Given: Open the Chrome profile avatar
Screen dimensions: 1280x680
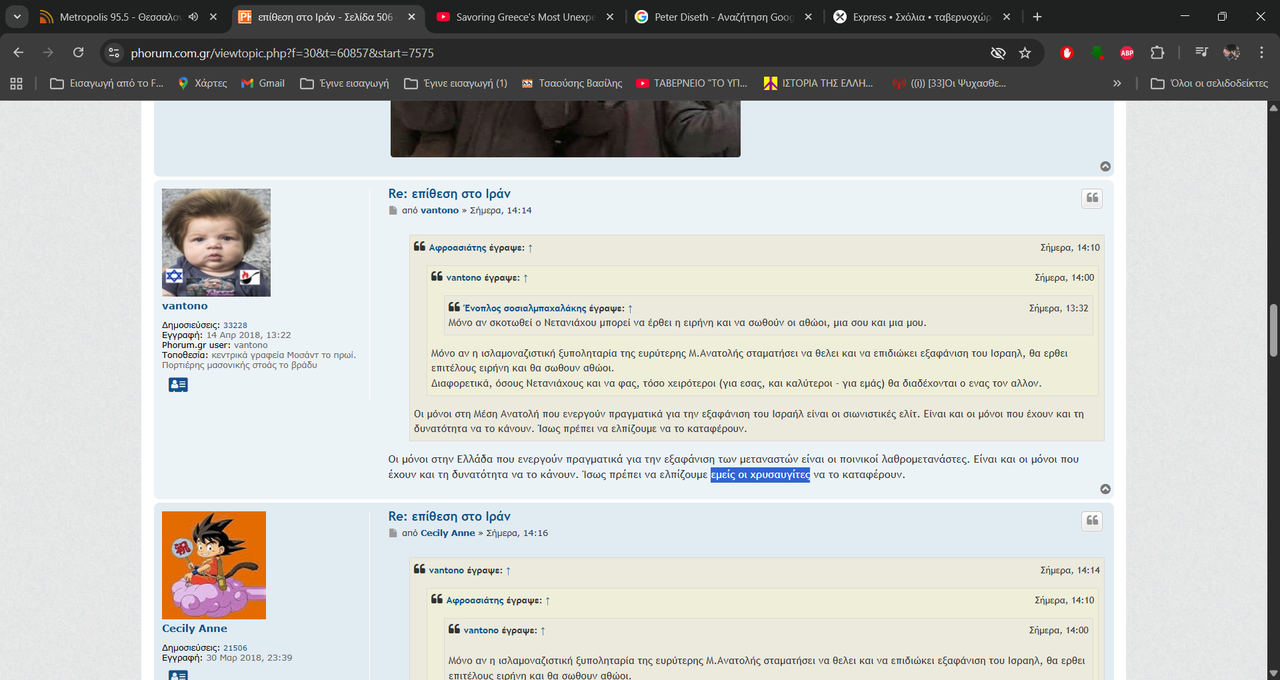Looking at the screenshot, I should pyautogui.click(x=1231, y=52).
